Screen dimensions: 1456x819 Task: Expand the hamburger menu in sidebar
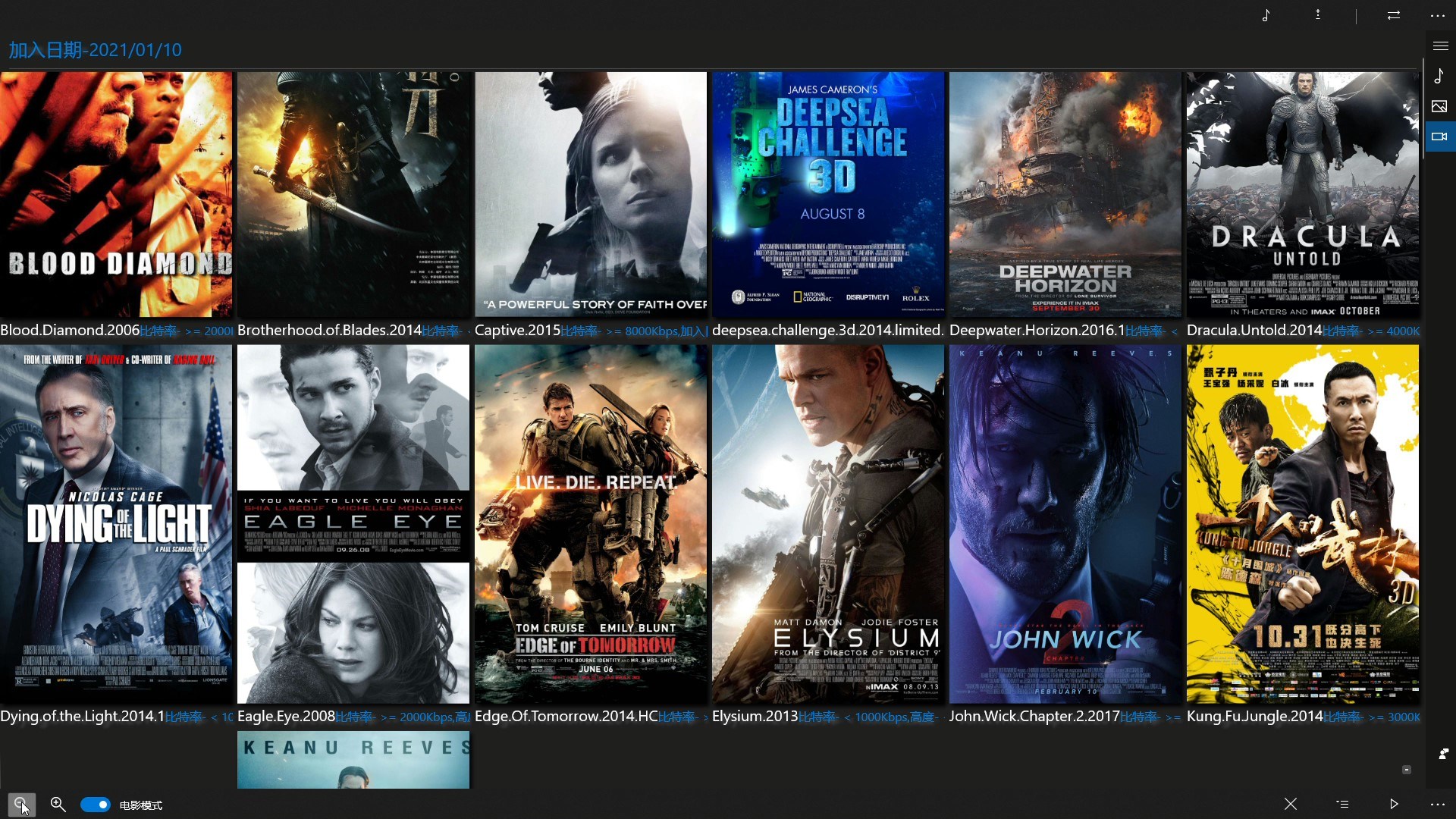pyautogui.click(x=1440, y=46)
